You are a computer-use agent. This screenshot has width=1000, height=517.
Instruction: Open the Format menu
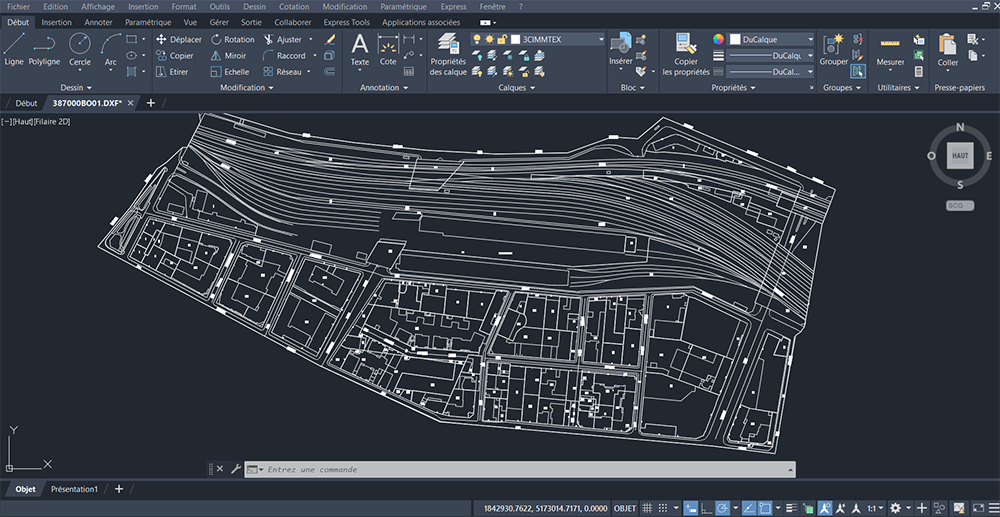(x=184, y=6)
